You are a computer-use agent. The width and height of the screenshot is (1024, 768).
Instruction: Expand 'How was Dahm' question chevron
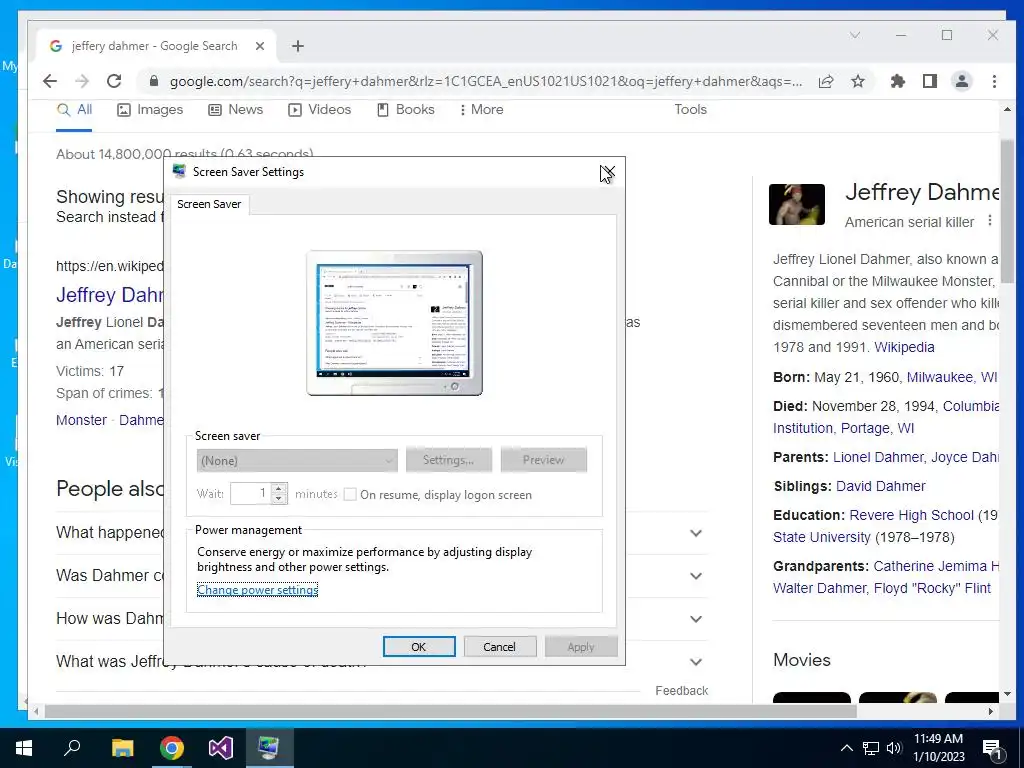coord(696,619)
